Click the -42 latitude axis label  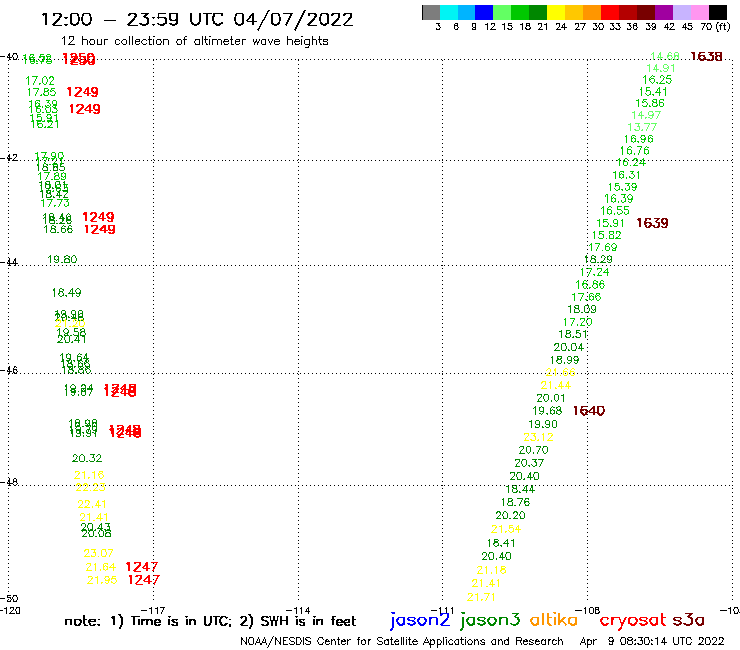tap(9, 157)
